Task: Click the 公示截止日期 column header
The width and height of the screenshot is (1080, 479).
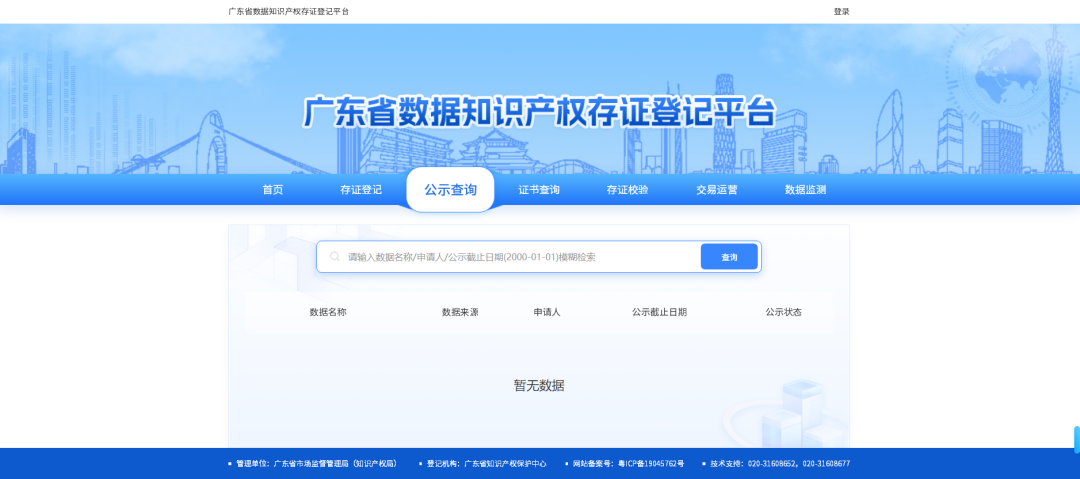Action: [x=659, y=312]
